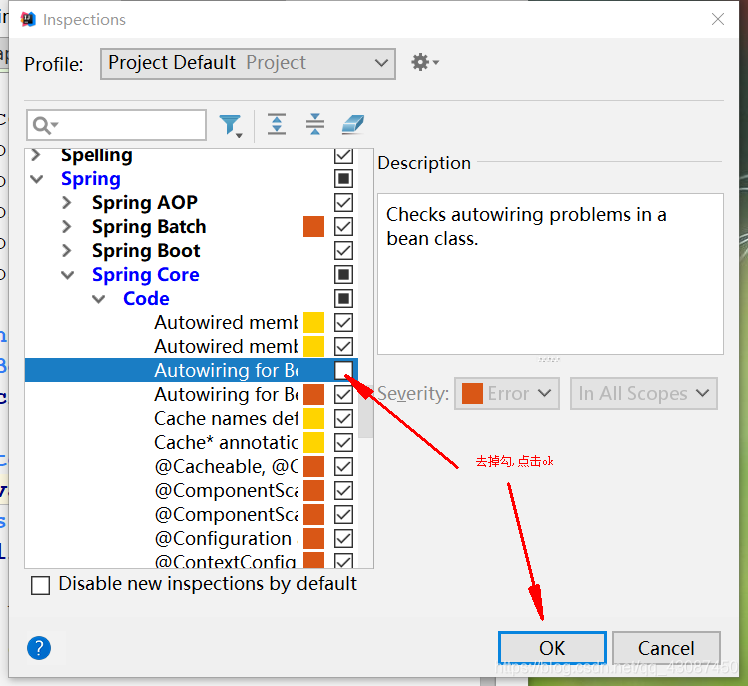Check the selected Autowiring for Bean checkbox

tap(343, 370)
